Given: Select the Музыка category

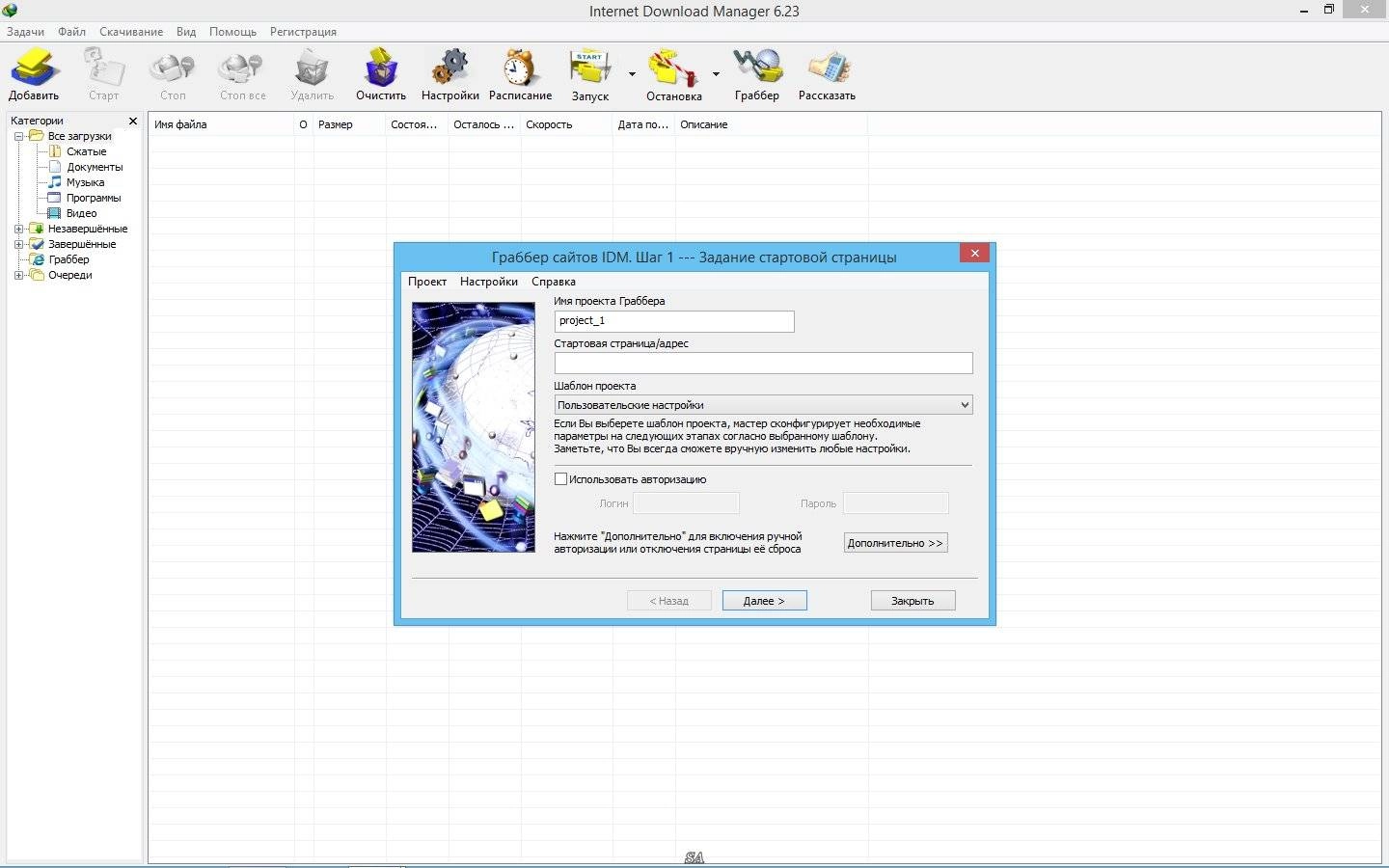Looking at the screenshot, I should tap(85, 182).
